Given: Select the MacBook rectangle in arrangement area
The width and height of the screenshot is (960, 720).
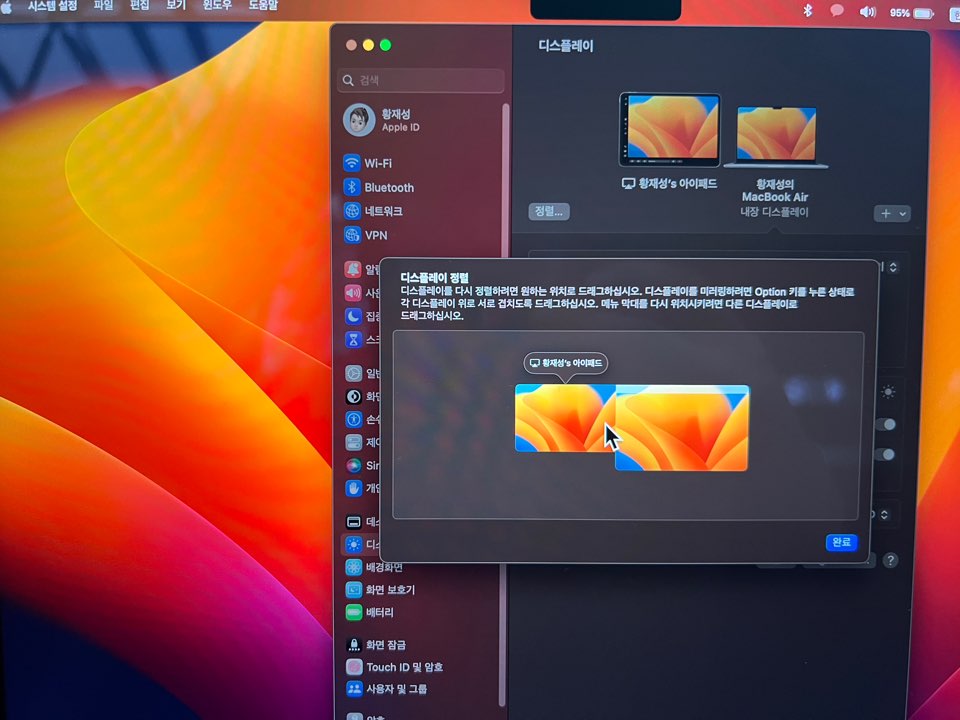Looking at the screenshot, I should pyautogui.click(x=682, y=428).
